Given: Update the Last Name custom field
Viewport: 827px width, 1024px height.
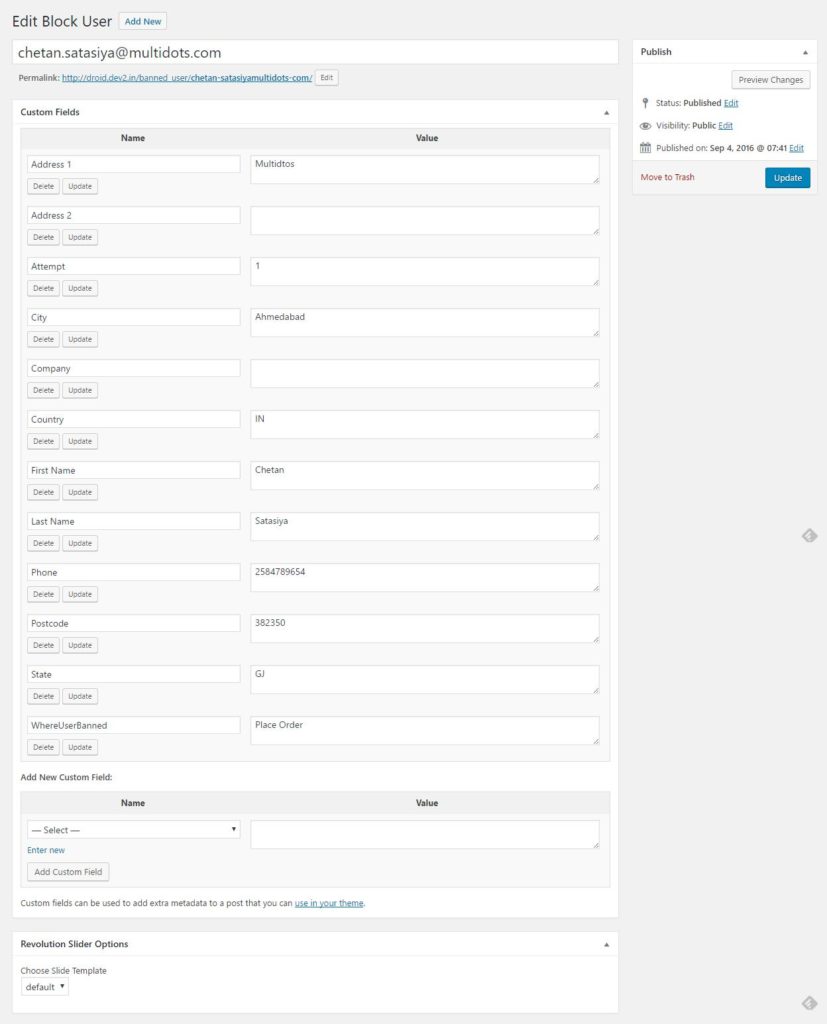Looking at the screenshot, I should tap(80, 543).
